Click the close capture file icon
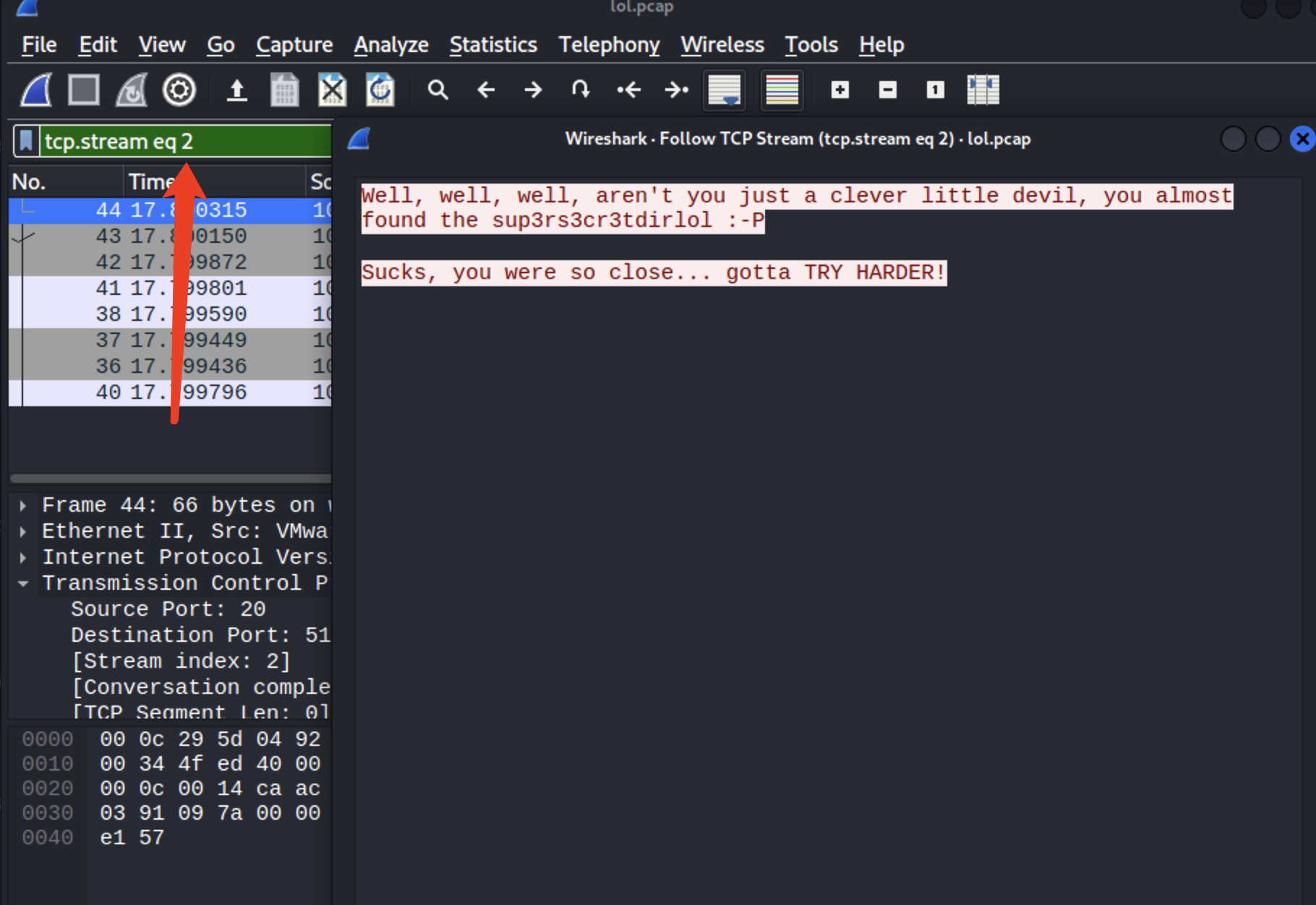1316x905 pixels. (x=333, y=90)
